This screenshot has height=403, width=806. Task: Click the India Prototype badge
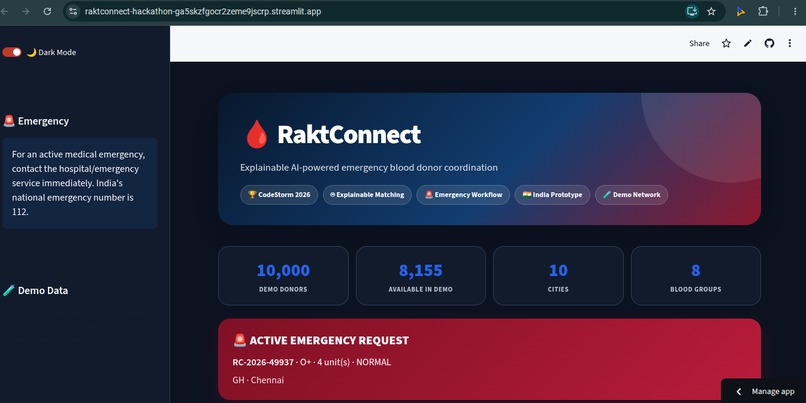pos(552,195)
